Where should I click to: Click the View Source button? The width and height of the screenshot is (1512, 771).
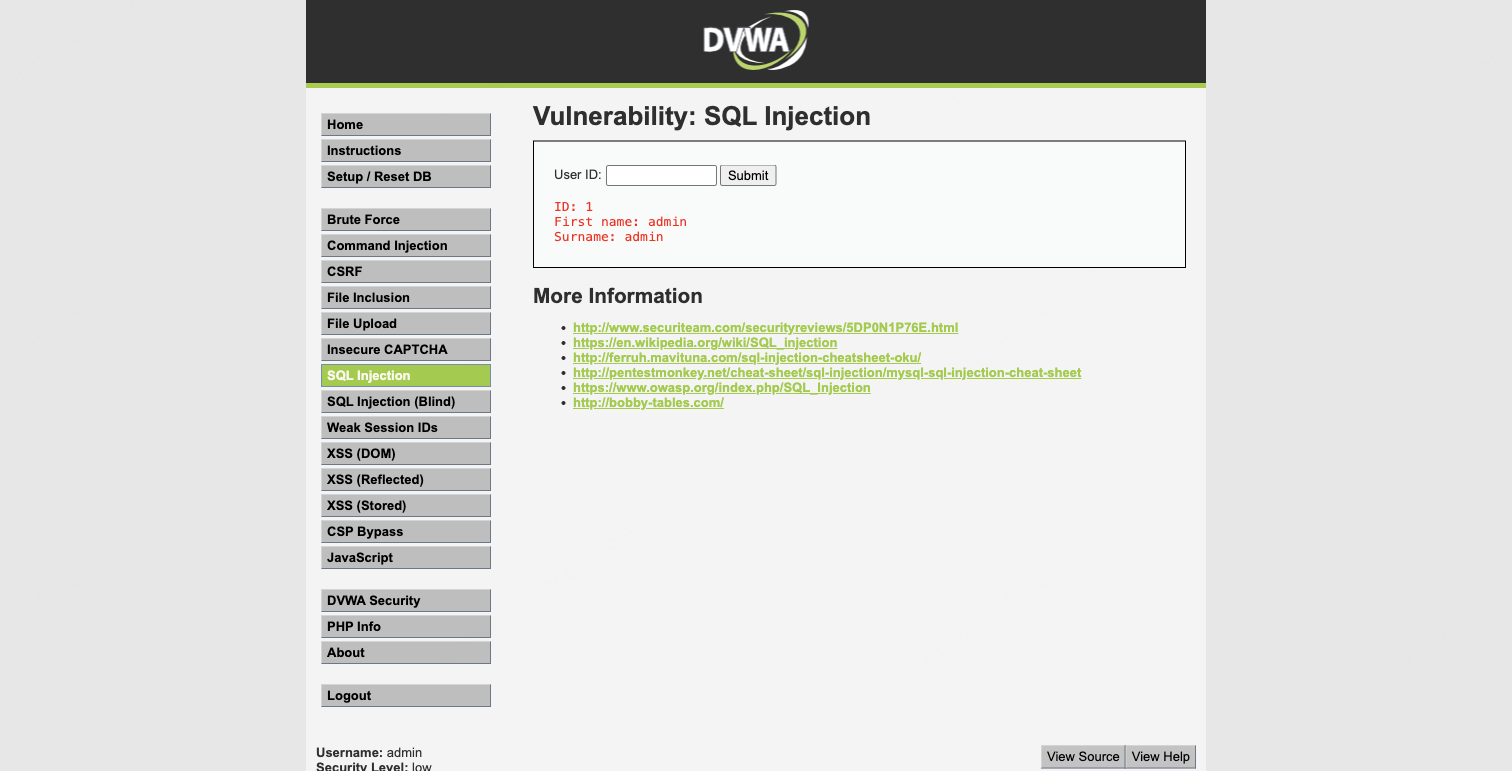tap(1083, 756)
